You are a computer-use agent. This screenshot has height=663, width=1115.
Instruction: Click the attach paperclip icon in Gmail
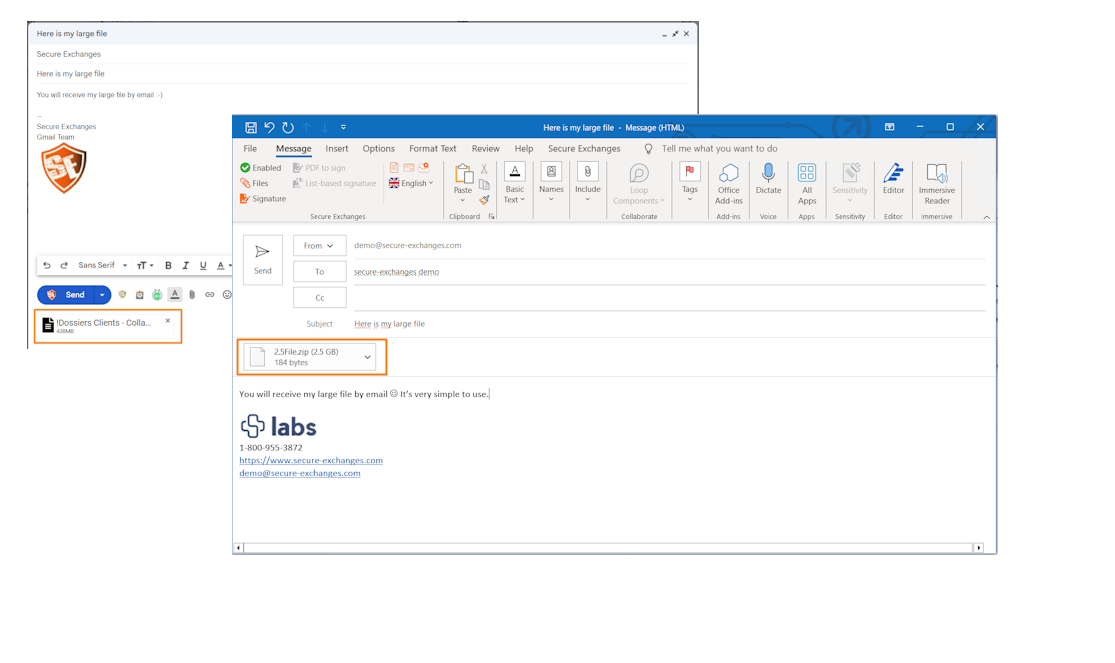(x=192, y=295)
